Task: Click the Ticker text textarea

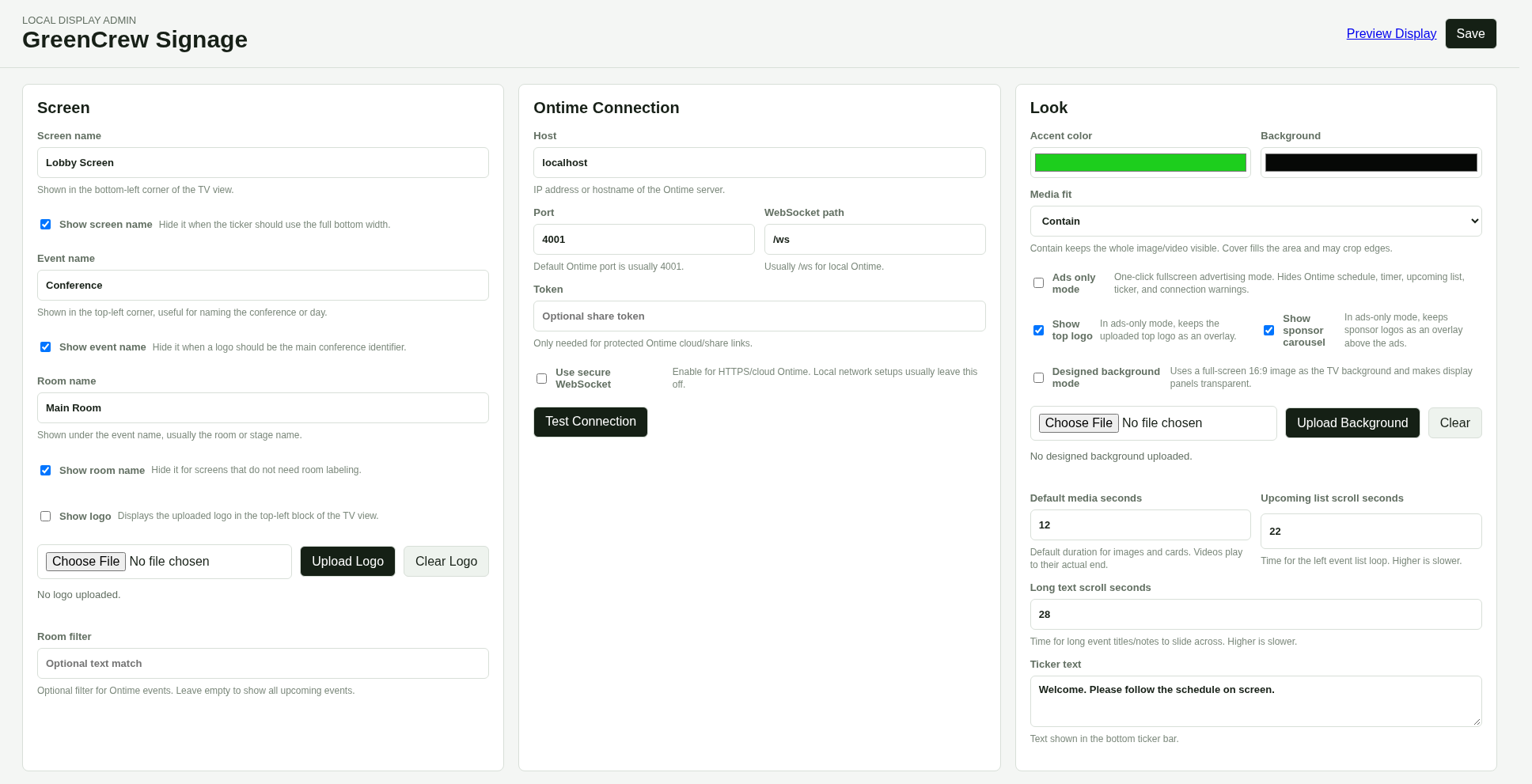Action: click(x=1256, y=702)
